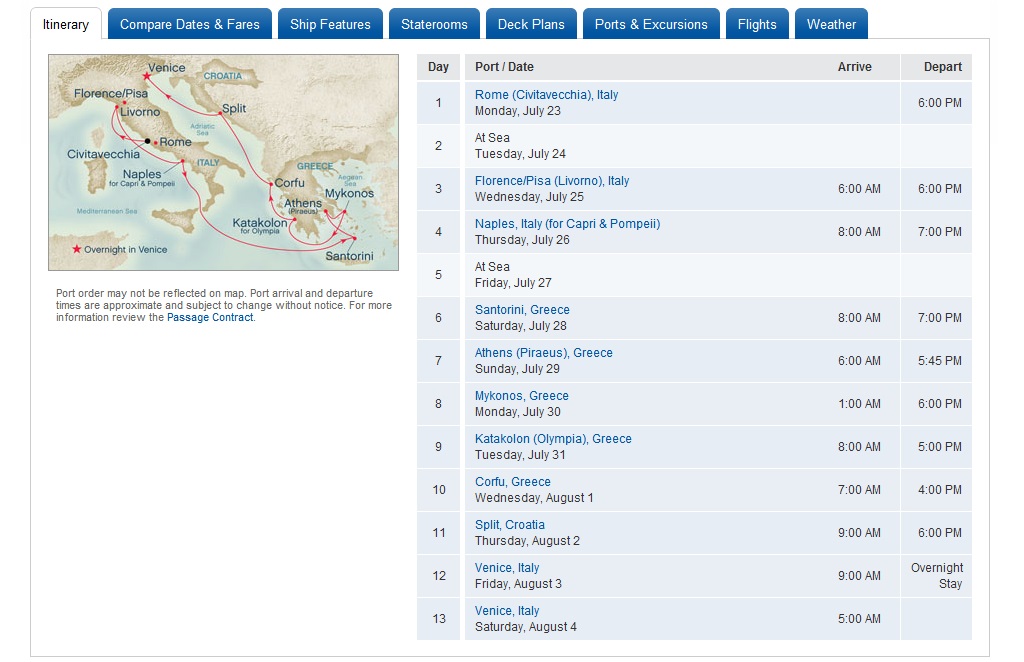This screenshot has width=1024, height=662.
Task: Click the Itinerary tab
Action: 66,24
